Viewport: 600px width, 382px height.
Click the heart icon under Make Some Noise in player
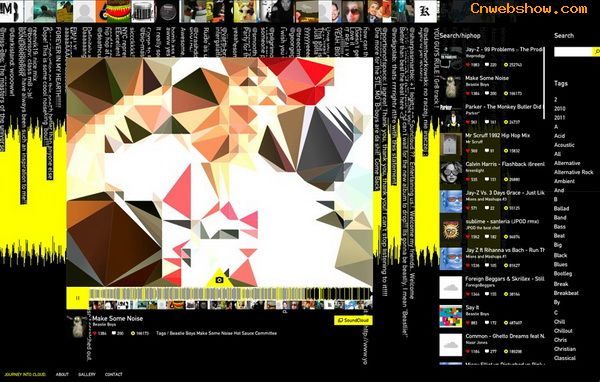pos(95,333)
